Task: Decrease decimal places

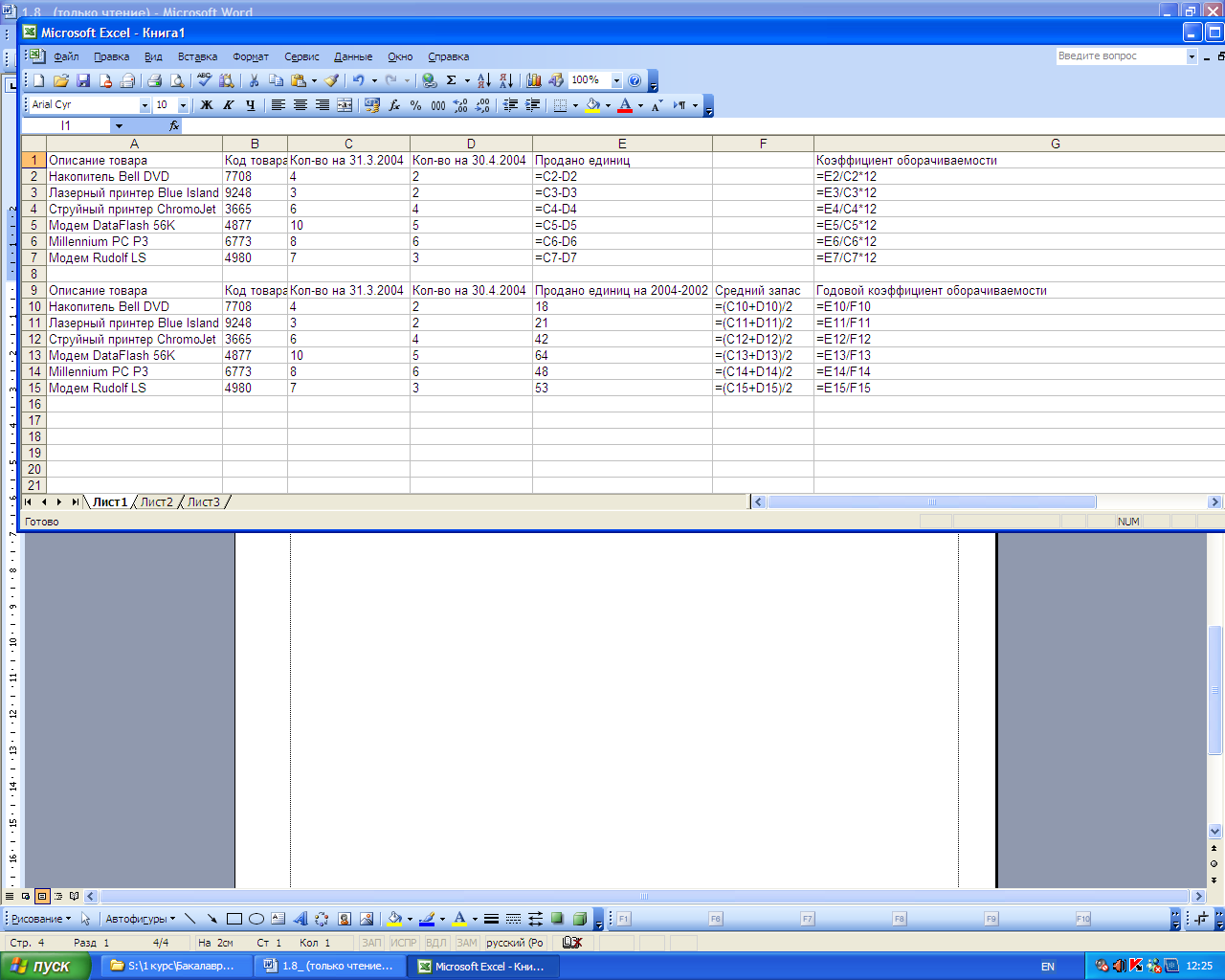Action: click(483, 105)
